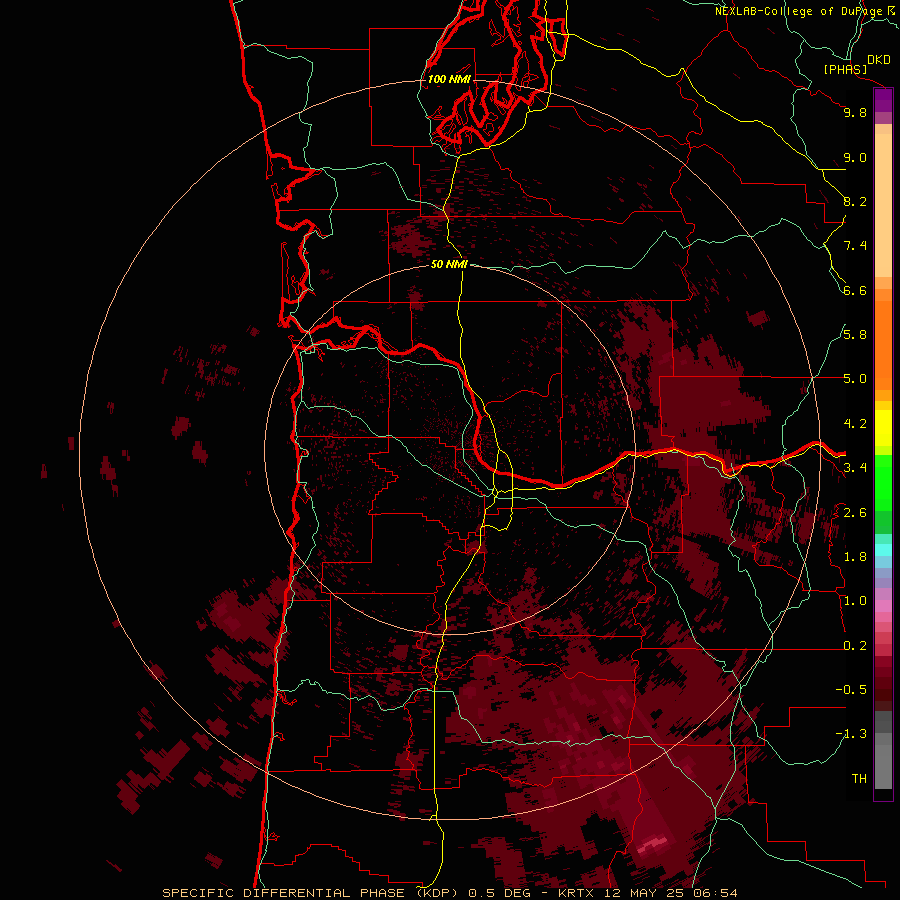Click the 9.0 value on color scale

[855, 157]
